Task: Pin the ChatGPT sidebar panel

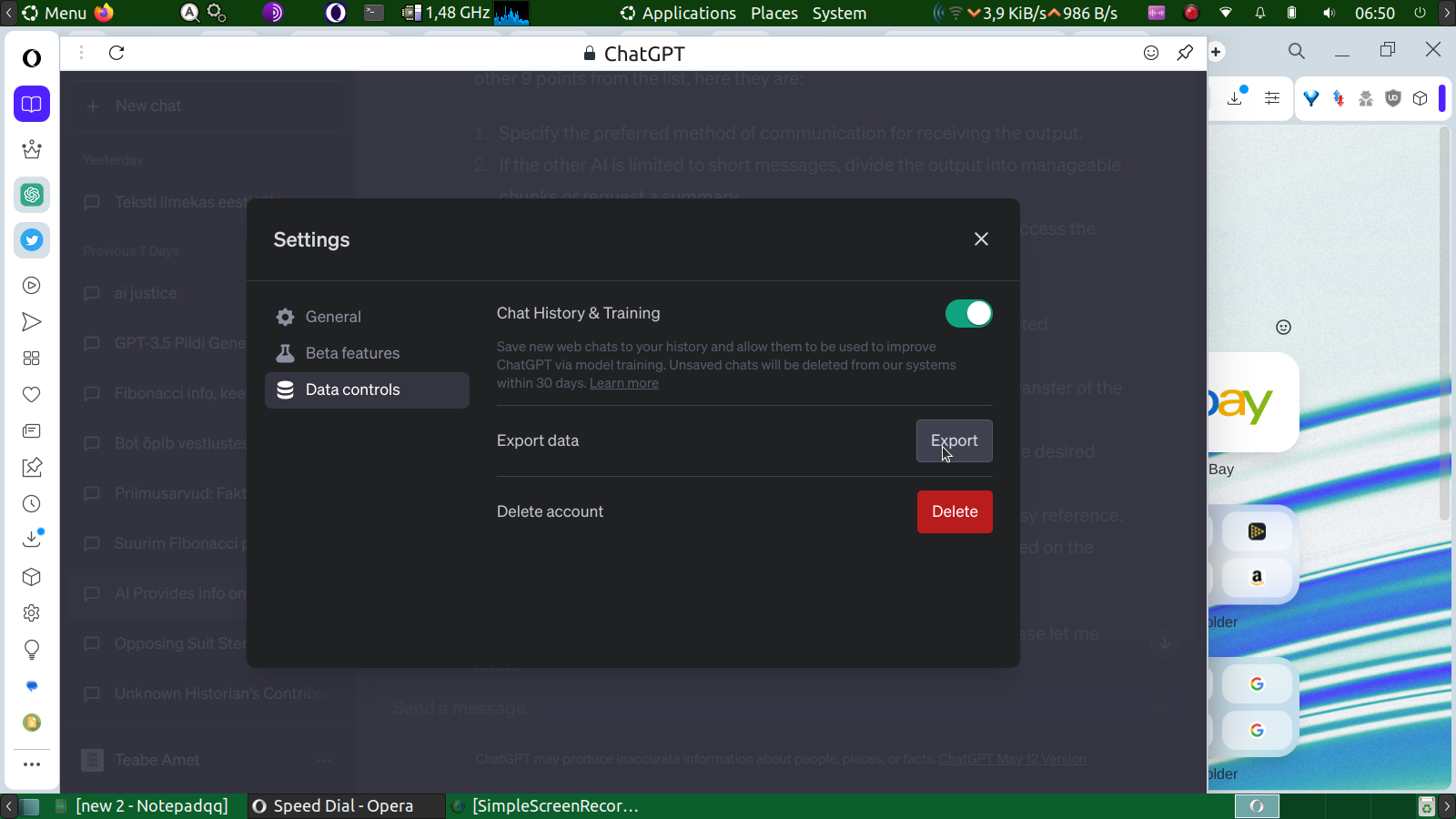Action: tap(1185, 53)
